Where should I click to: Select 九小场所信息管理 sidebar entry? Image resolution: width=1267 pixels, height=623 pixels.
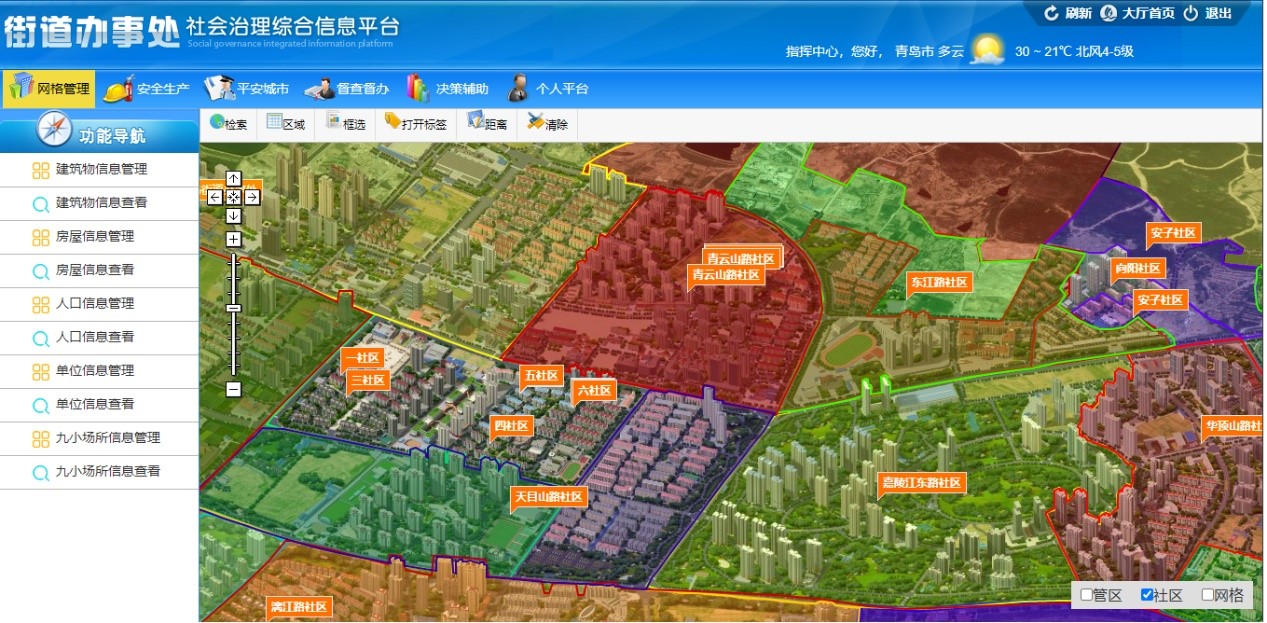coord(107,438)
